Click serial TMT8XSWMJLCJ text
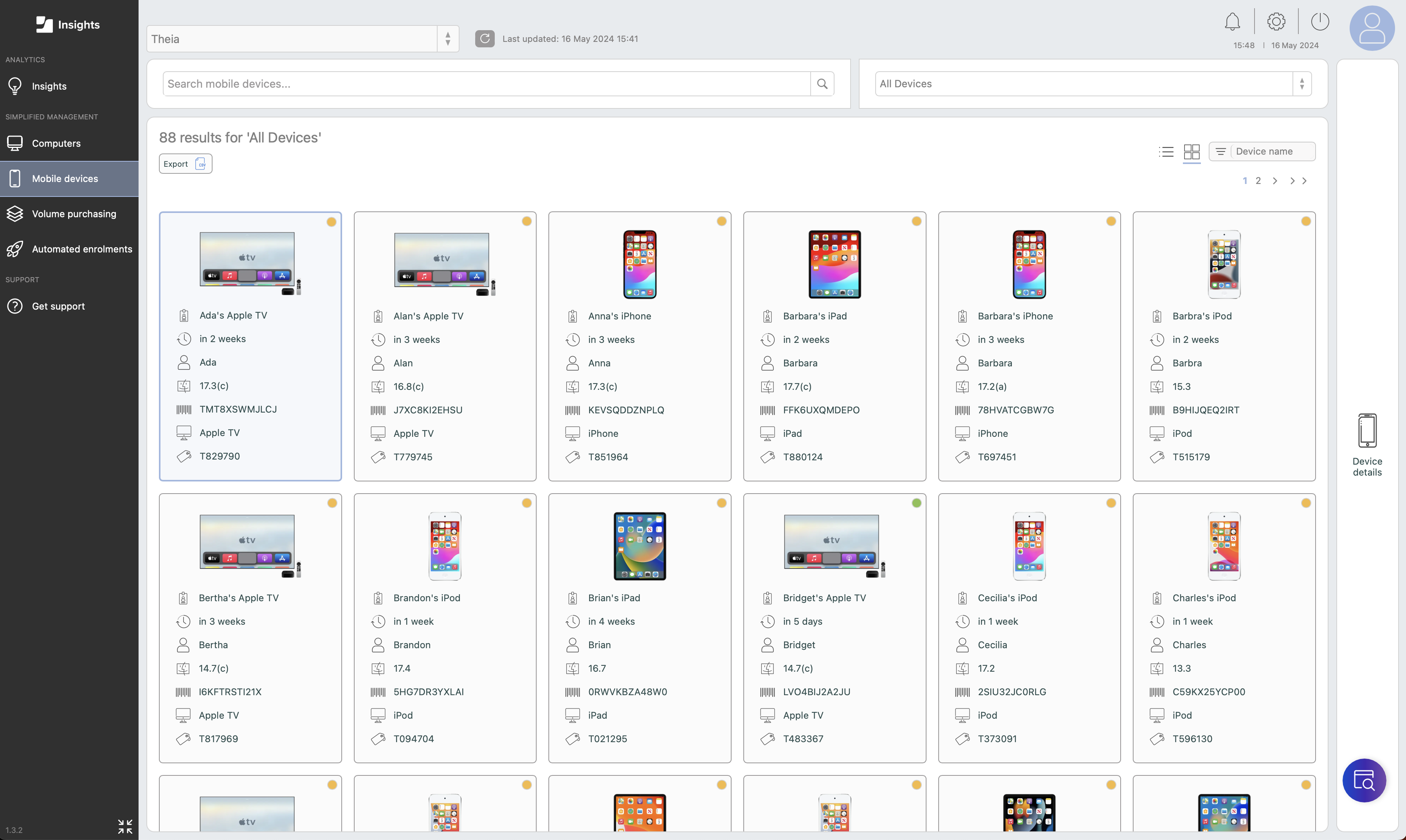Image resolution: width=1406 pixels, height=840 pixels. coord(238,409)
